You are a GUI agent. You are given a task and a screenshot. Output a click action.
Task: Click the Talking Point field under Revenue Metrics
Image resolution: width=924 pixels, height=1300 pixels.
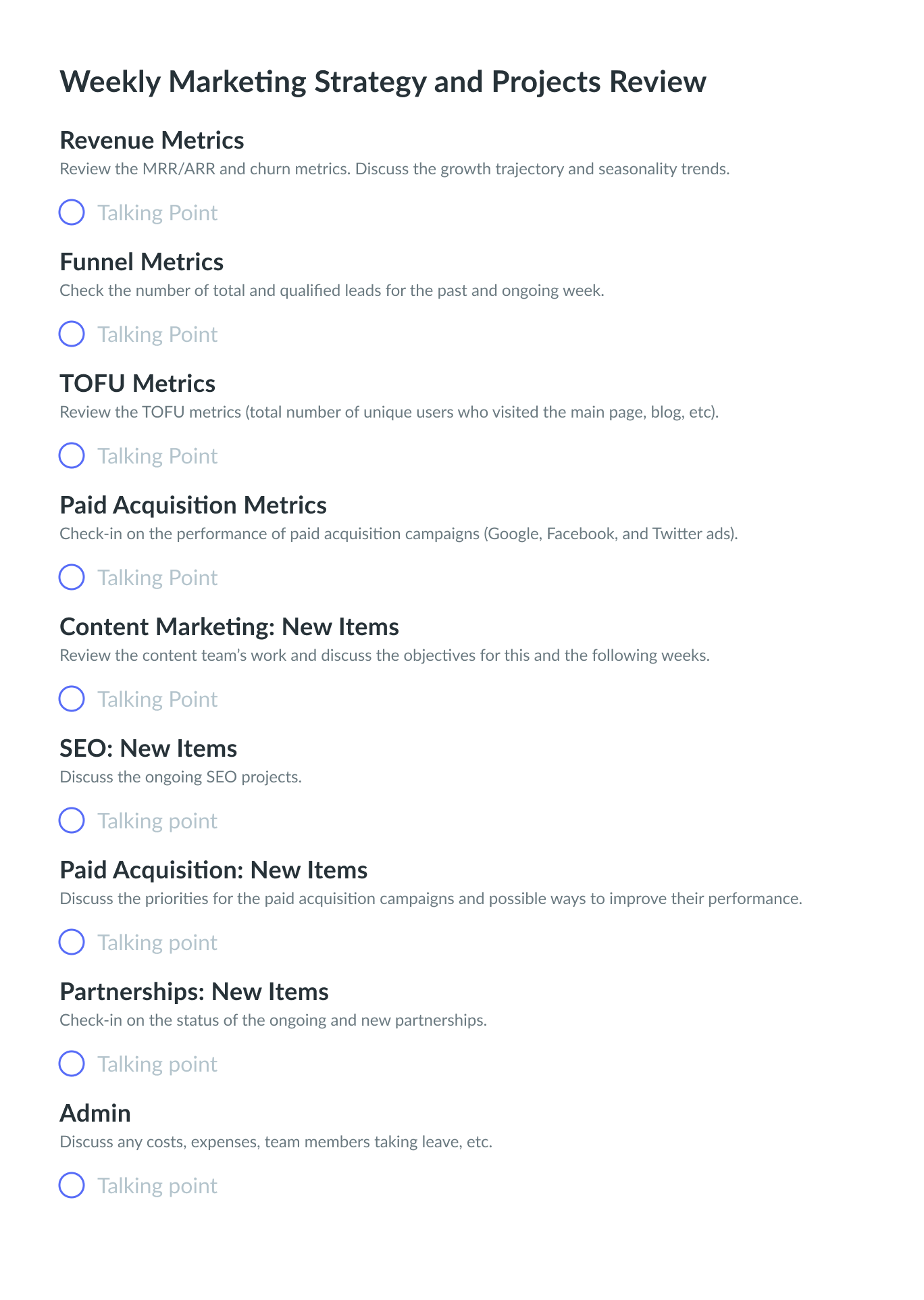pyautogui.click(x=157, y=214)
